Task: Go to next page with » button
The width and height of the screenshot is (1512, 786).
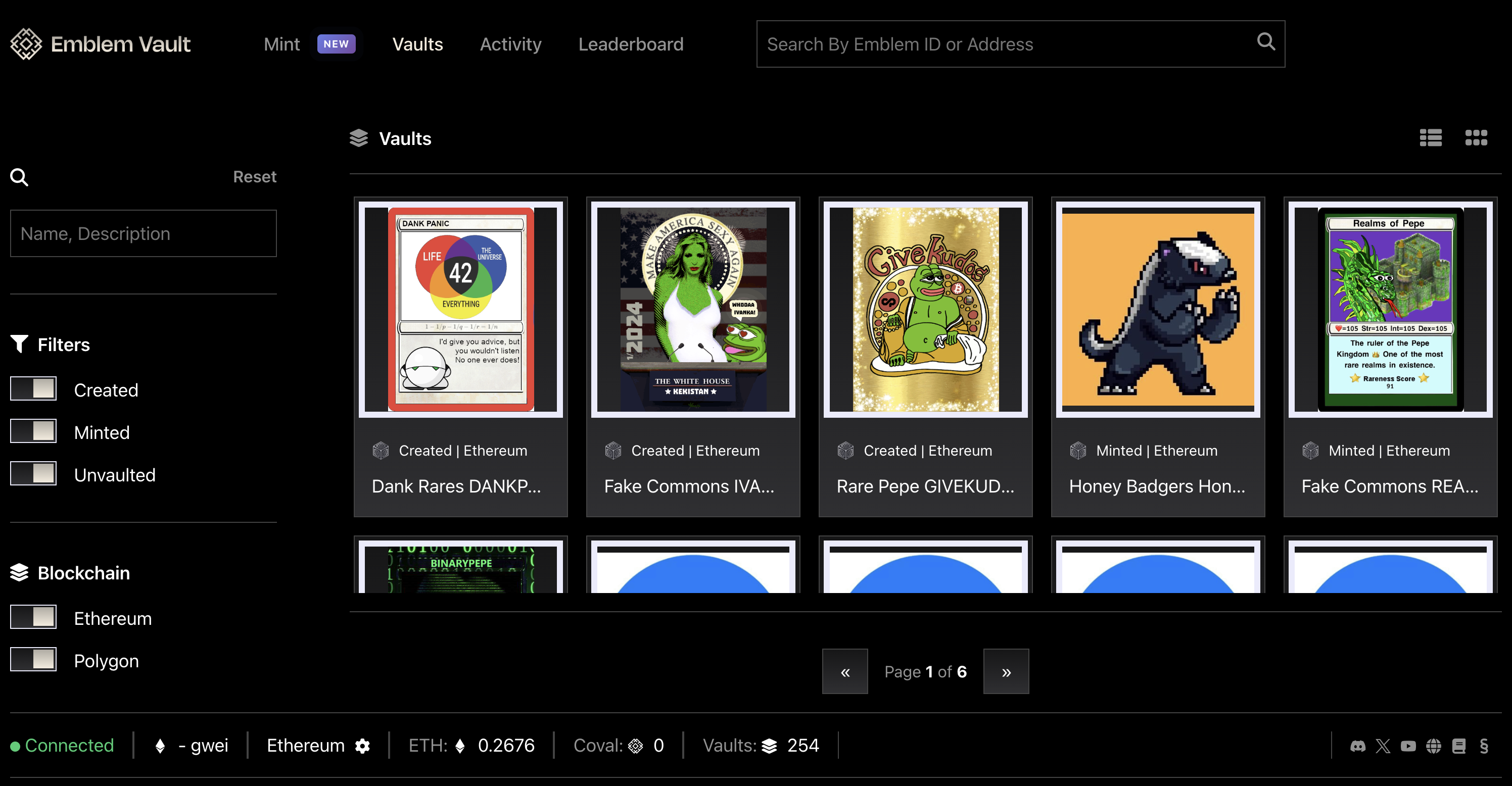Action: (1006, 672)
